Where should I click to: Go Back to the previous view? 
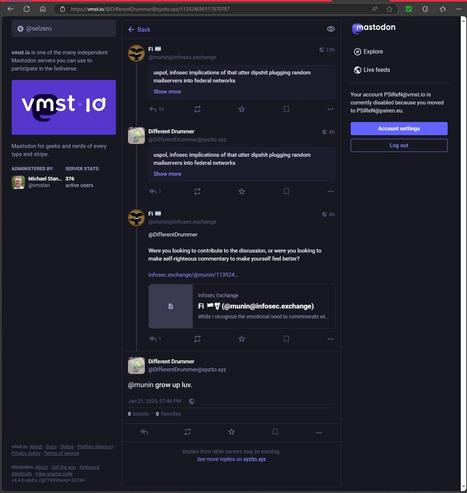tap(139, 29)
